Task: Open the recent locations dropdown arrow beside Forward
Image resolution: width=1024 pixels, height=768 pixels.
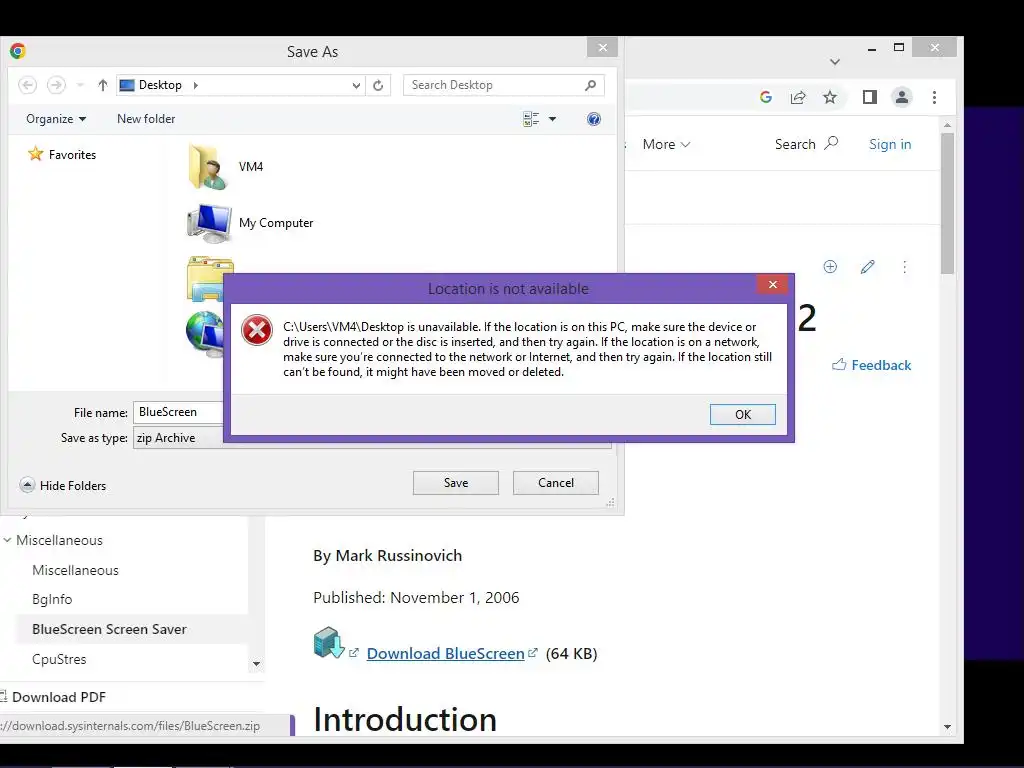Action: (80, 85)
